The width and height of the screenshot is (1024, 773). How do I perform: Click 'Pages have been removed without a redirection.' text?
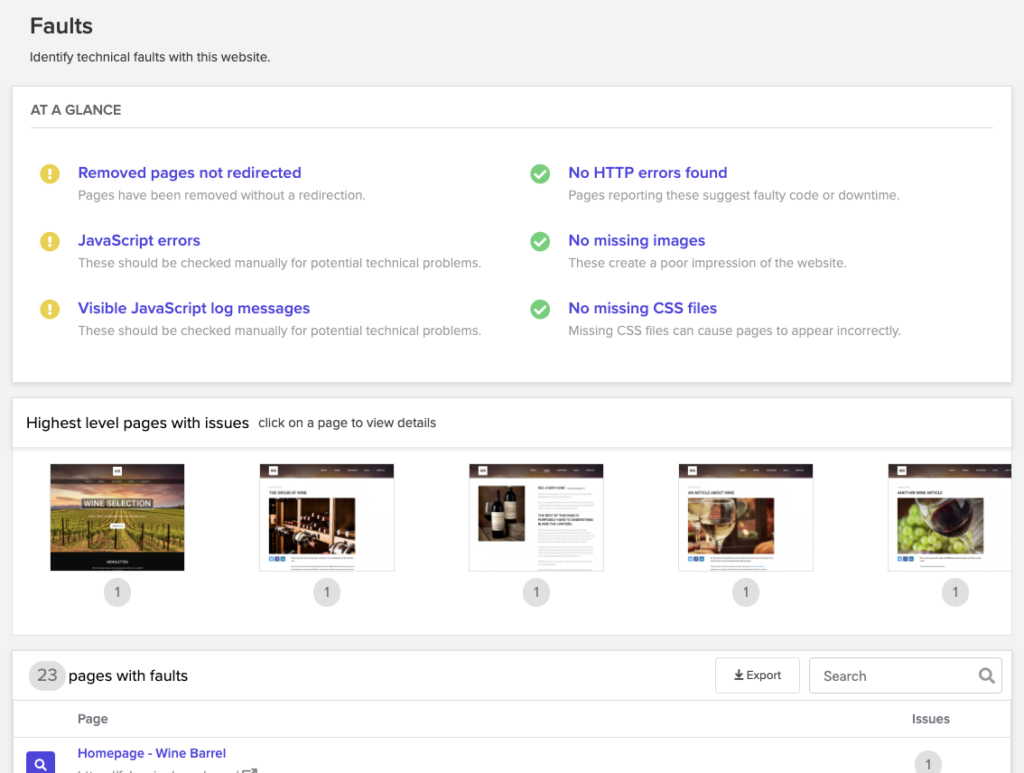click(x=221, y=195)
